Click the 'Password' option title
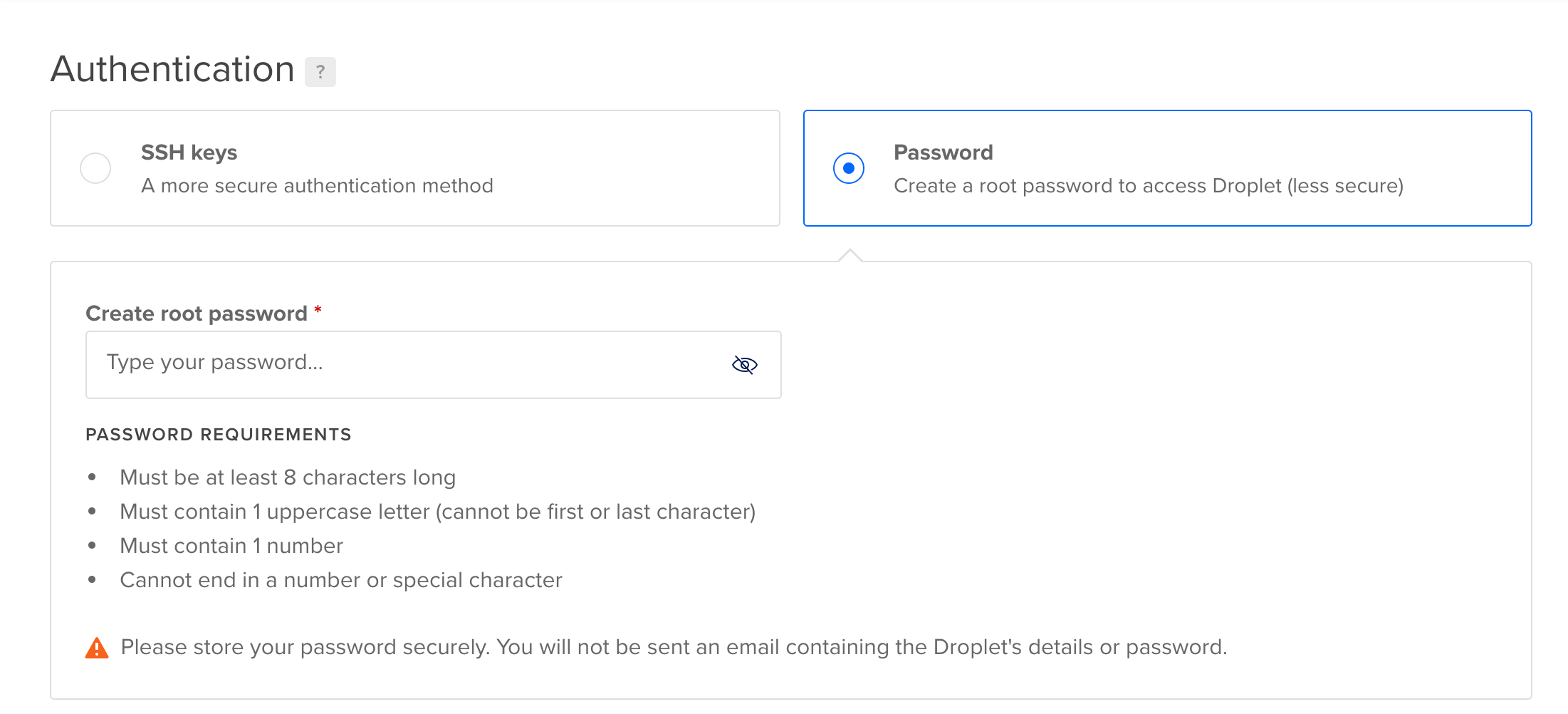The height and width of the screenshot is (714, 1568). point(943,152)
